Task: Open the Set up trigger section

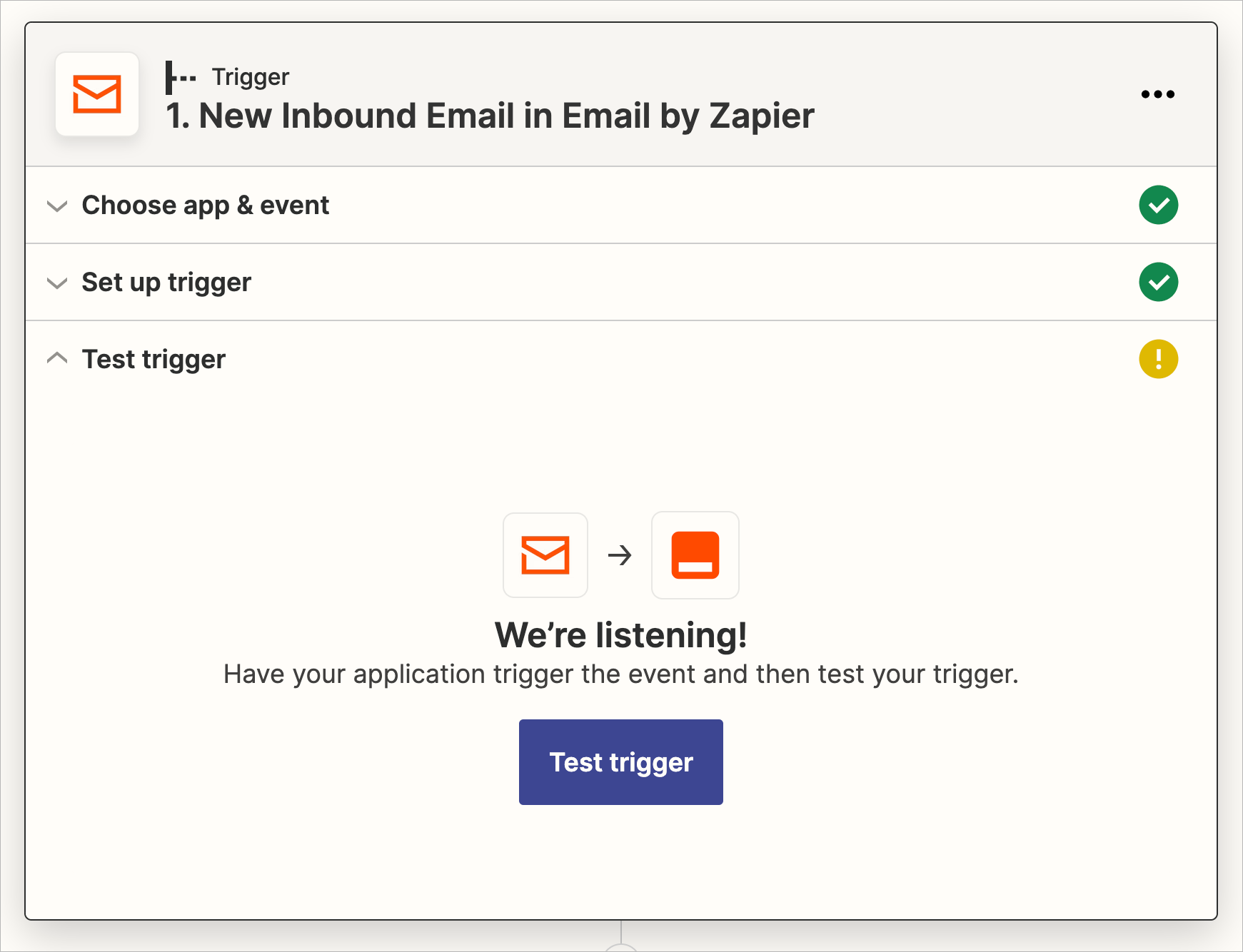Action: coord(621,283)
